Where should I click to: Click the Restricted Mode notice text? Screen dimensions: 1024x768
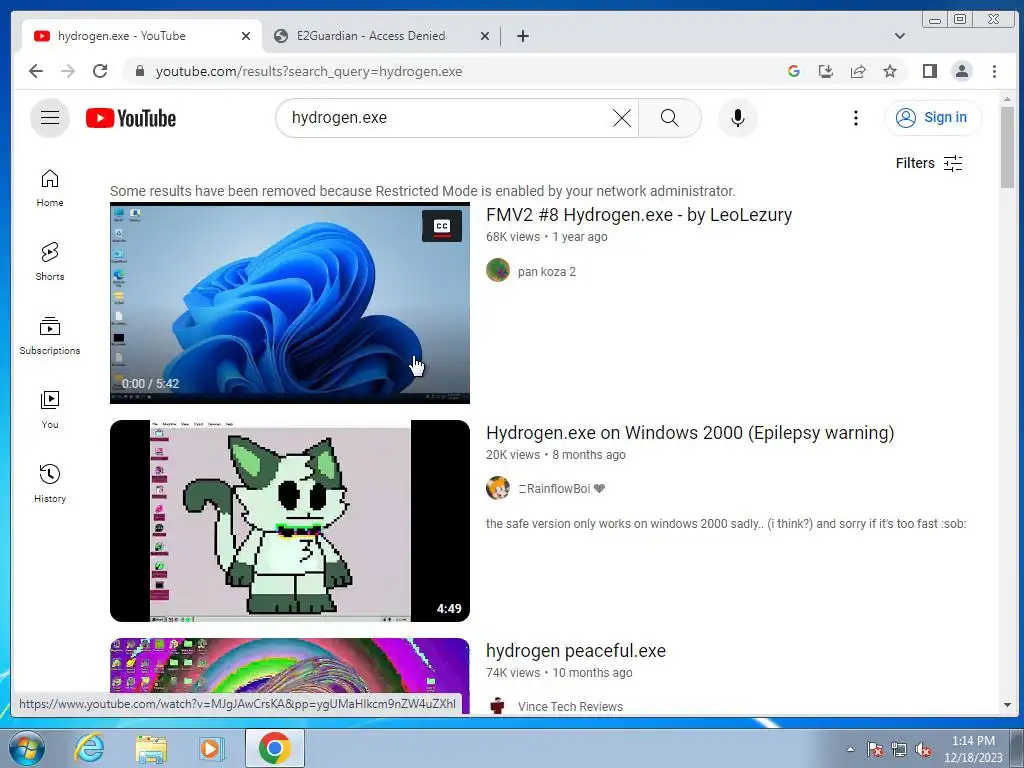(423, 191)
